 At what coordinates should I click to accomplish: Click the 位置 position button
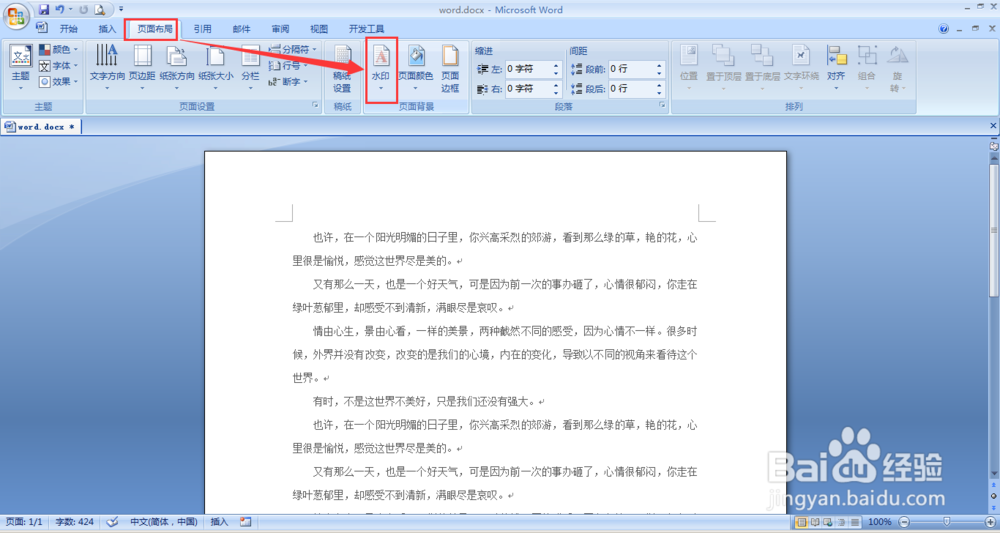pyautogui.click(x=689, y=67)
